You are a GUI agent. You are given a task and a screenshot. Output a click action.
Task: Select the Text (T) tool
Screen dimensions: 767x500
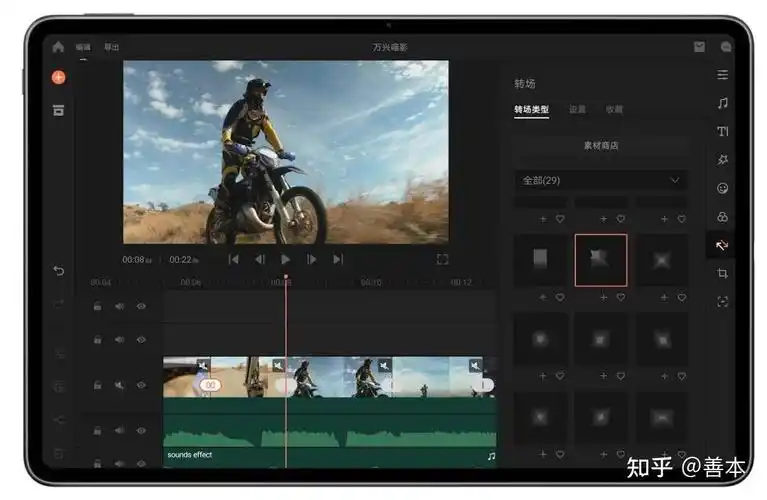tap(722, 131)
